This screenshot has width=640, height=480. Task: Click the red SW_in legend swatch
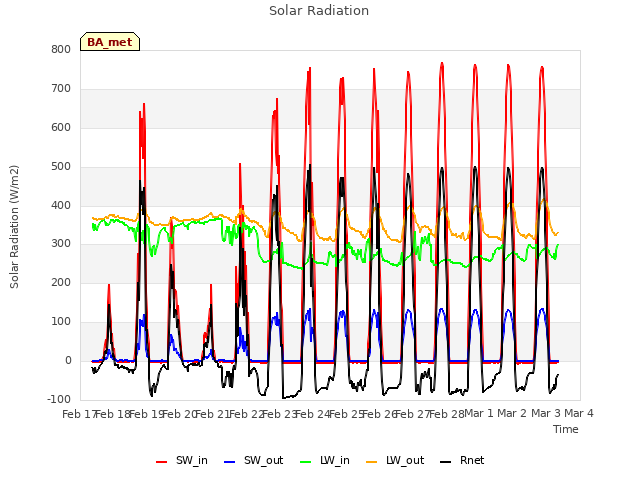pyautogui.click(x=162, y=462)
